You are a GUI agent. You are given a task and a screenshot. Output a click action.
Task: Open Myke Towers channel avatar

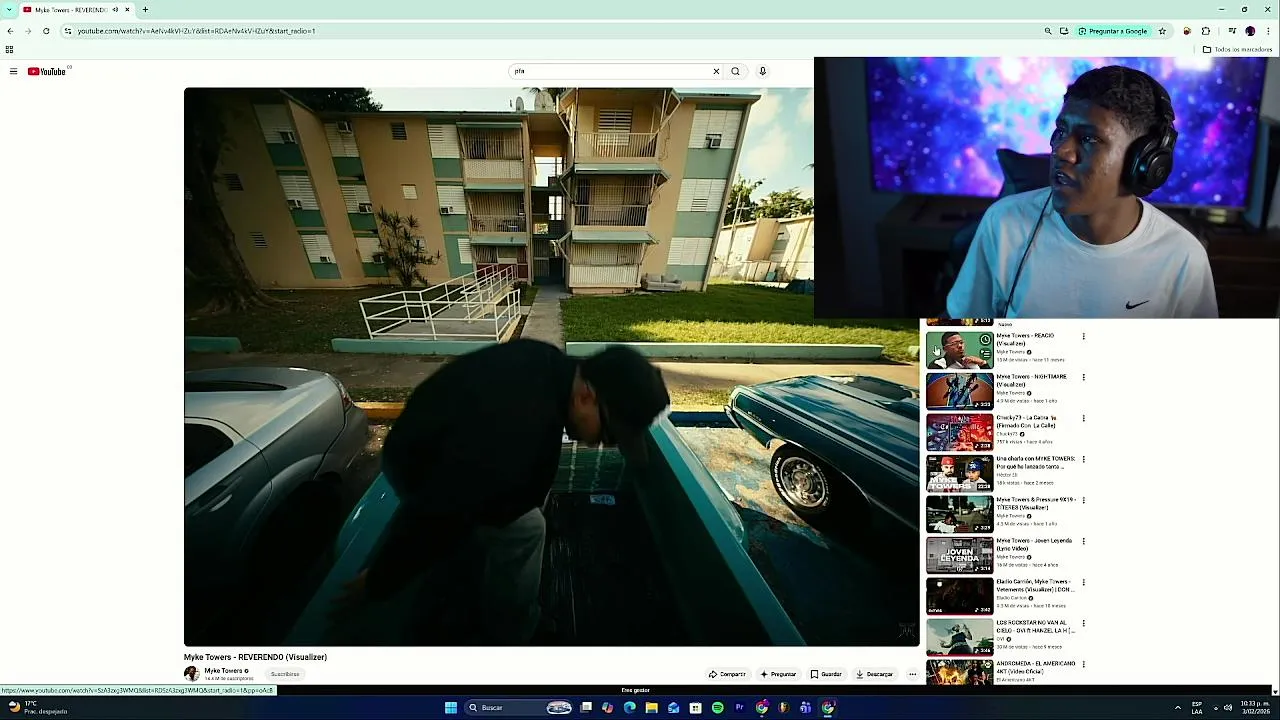(x=191, y=673)
